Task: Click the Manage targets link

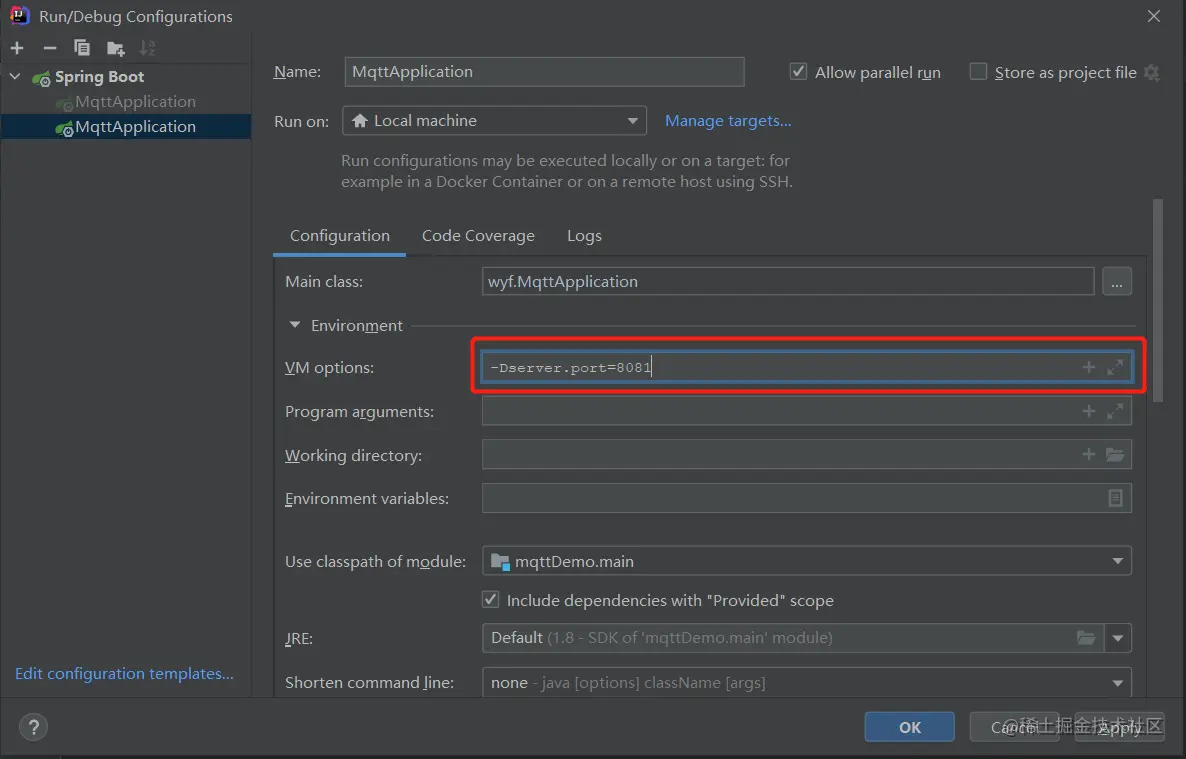Action: pos(728,121)
